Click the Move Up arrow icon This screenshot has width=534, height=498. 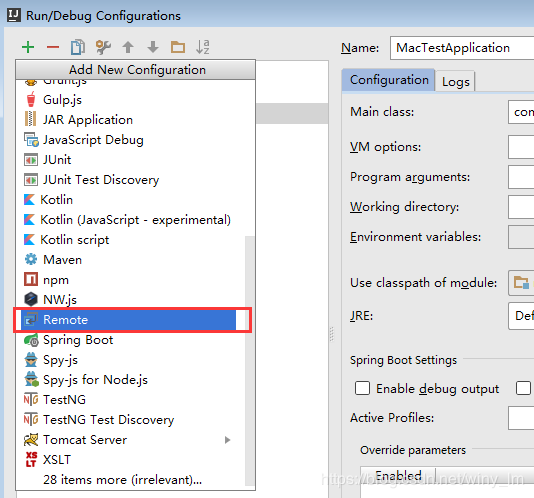click(128, 47)
